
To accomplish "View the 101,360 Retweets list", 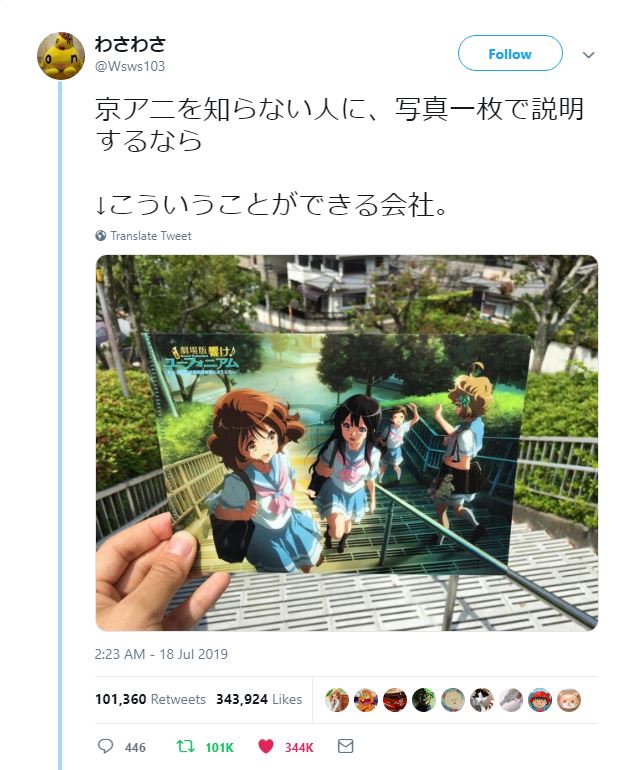I will (x=150, y=699).
